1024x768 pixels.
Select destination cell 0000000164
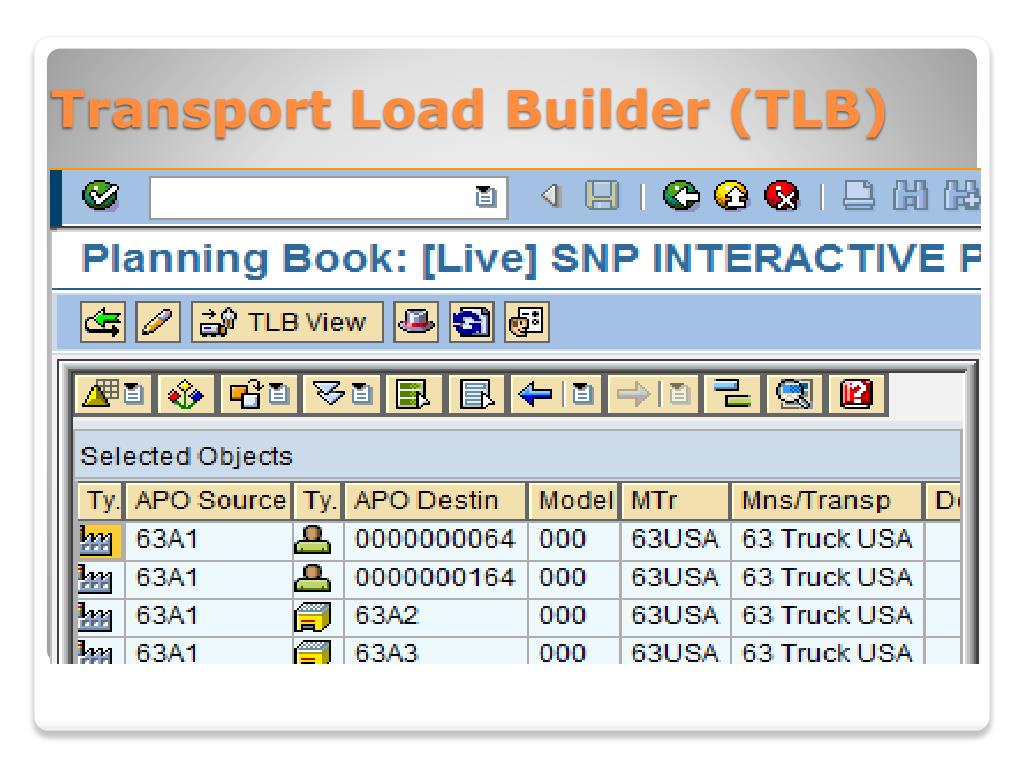(x=436, y=578)
